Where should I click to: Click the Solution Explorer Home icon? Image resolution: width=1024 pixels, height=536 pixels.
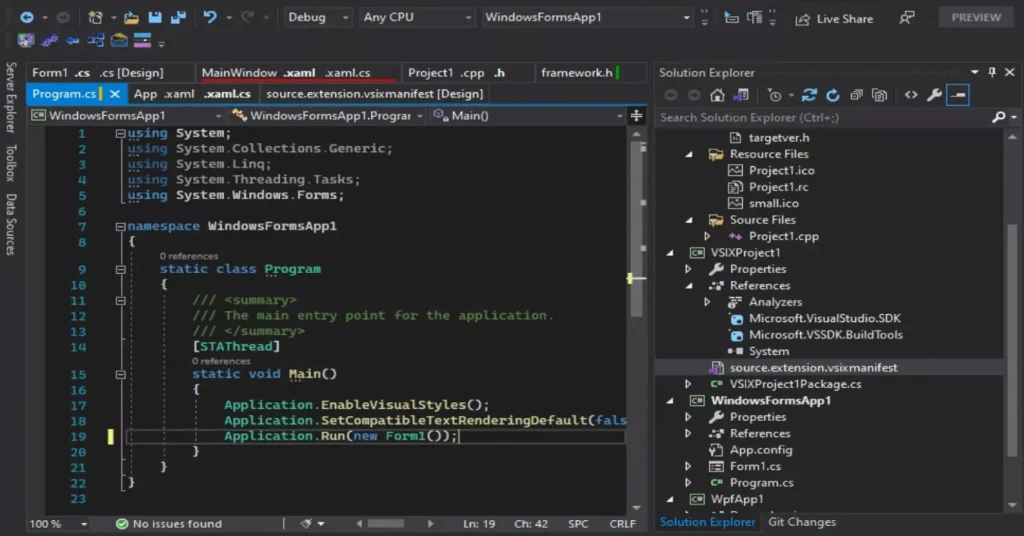point(717,95)
